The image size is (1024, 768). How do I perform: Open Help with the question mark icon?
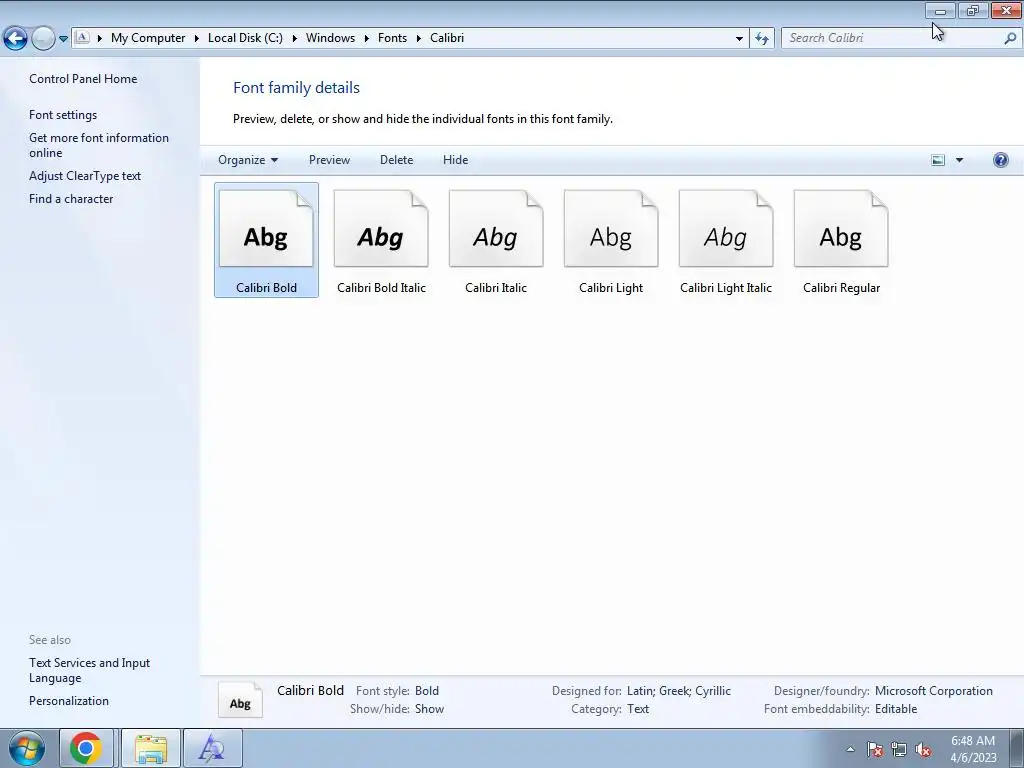(x=1000, y=160)
